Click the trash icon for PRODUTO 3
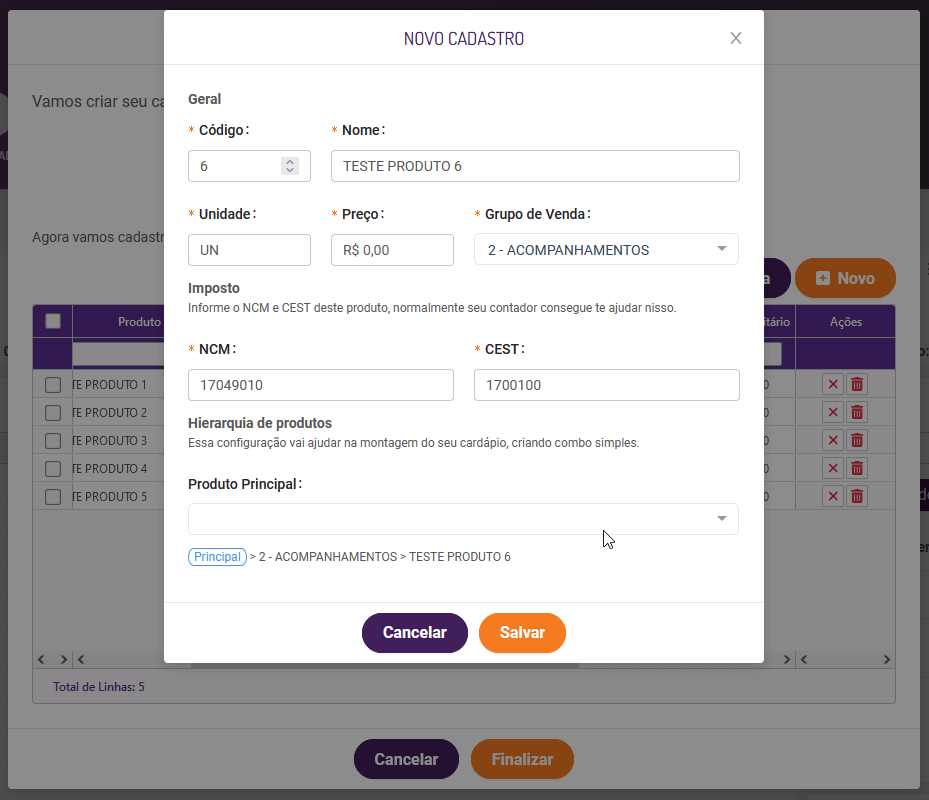929x800 pixels. (857, 440)
